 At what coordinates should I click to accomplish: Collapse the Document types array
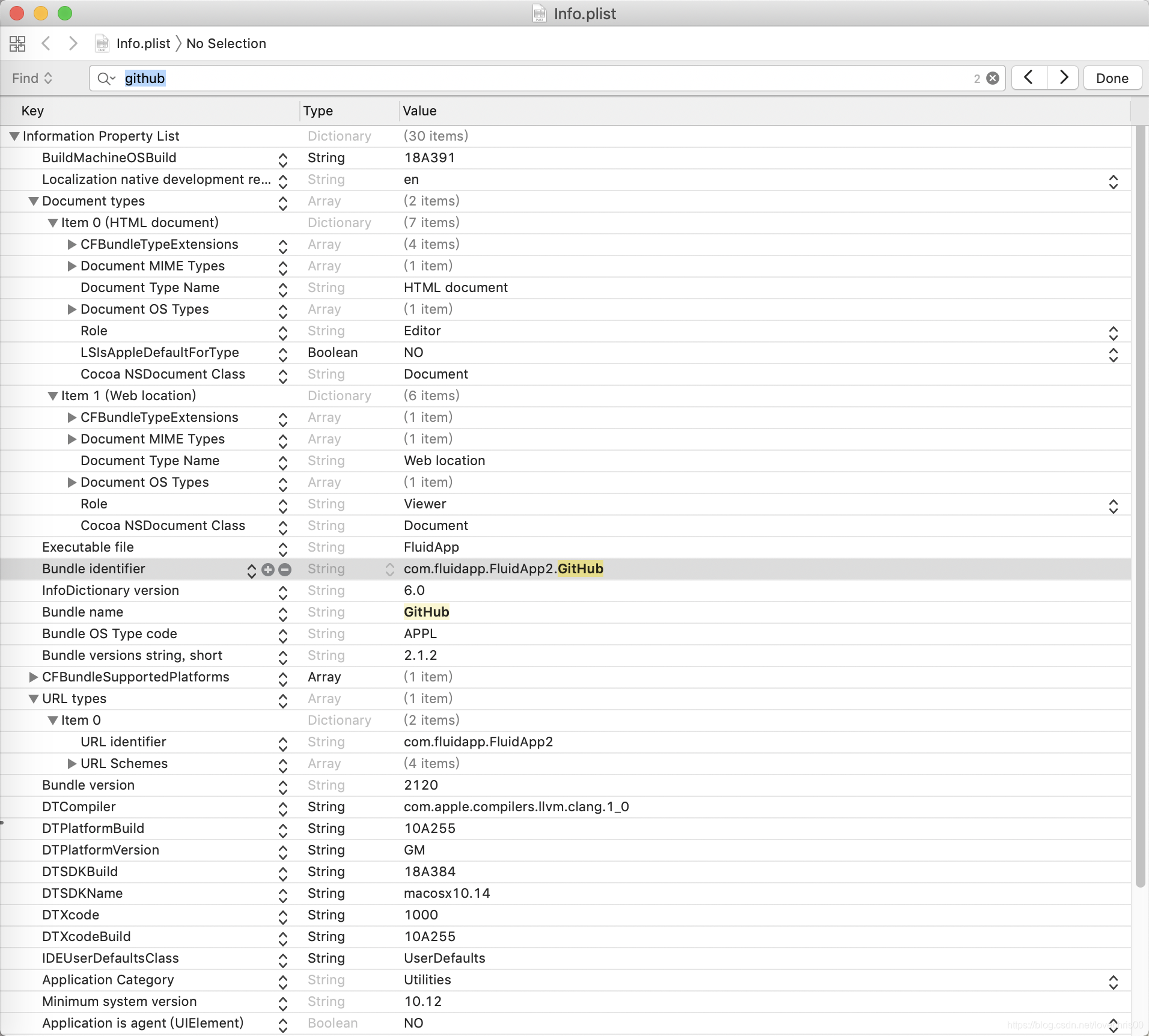(34, 201)
